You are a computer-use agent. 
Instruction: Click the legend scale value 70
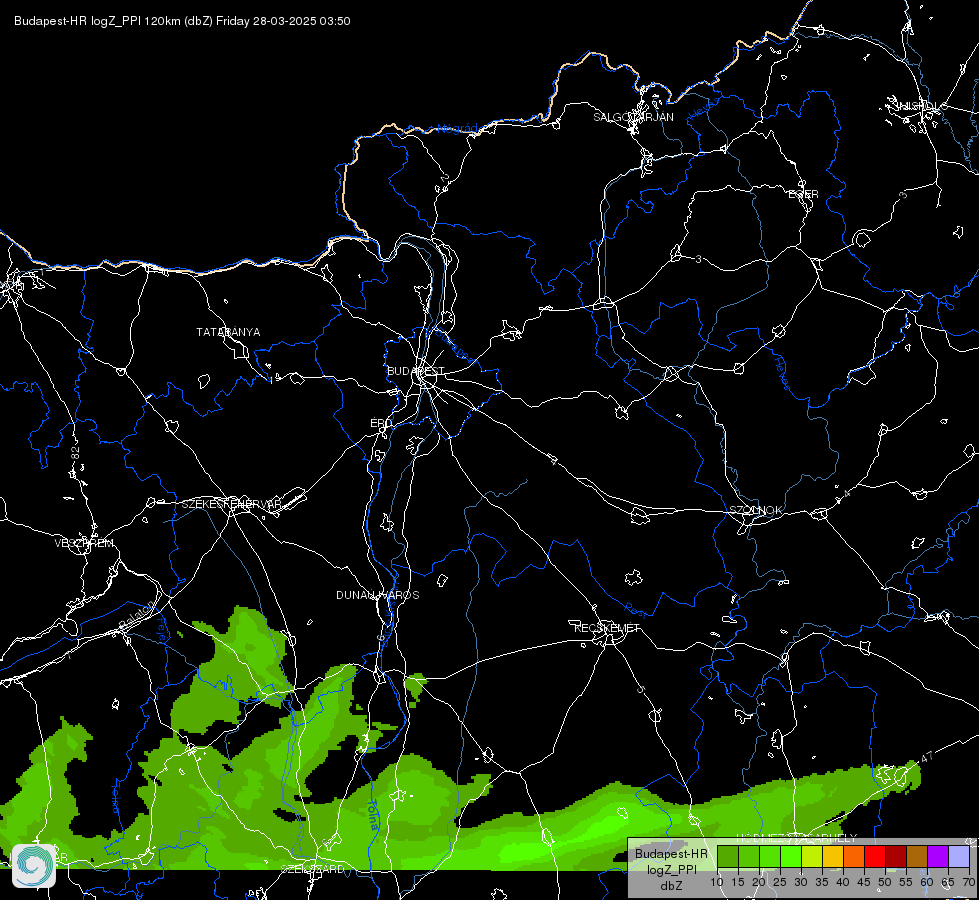pyautogui.click(x=968, y=883)
